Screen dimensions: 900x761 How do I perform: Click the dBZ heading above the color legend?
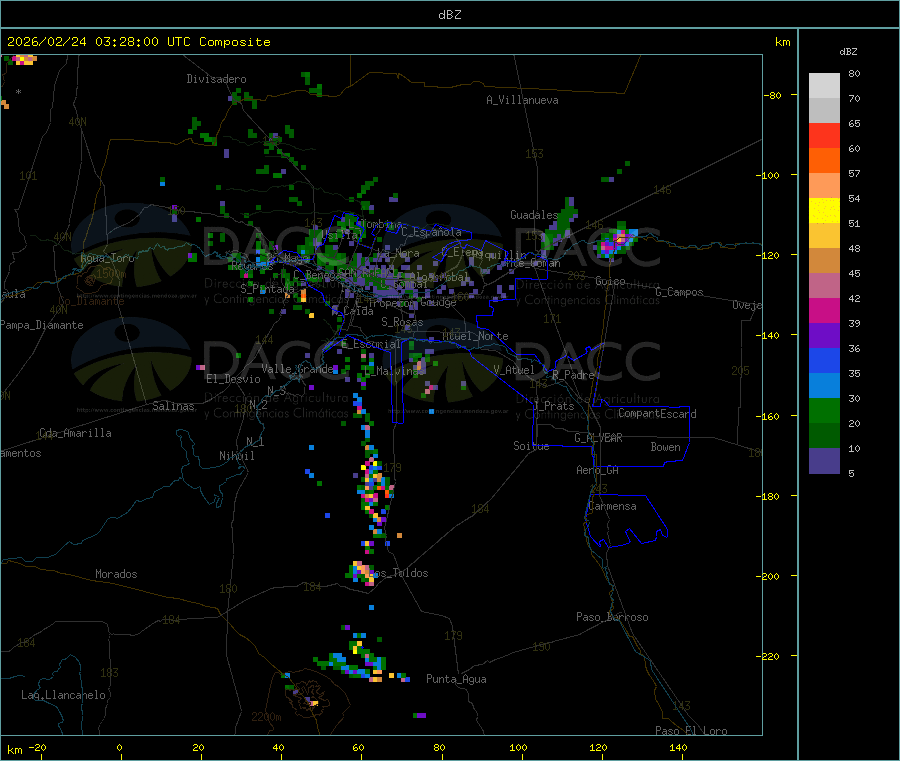coord(848,52)
